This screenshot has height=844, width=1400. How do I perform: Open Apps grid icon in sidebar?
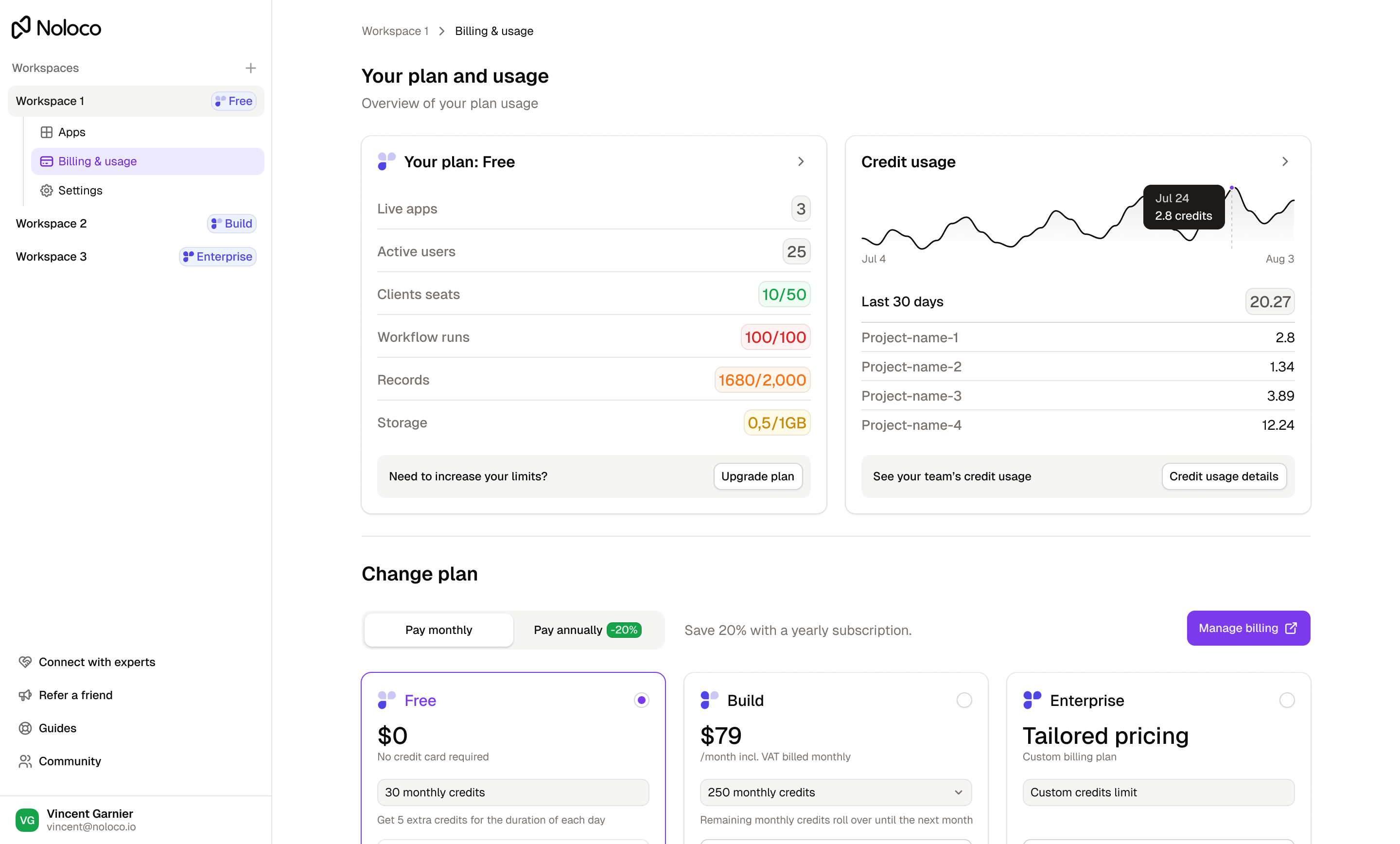[x=47, y=132]
